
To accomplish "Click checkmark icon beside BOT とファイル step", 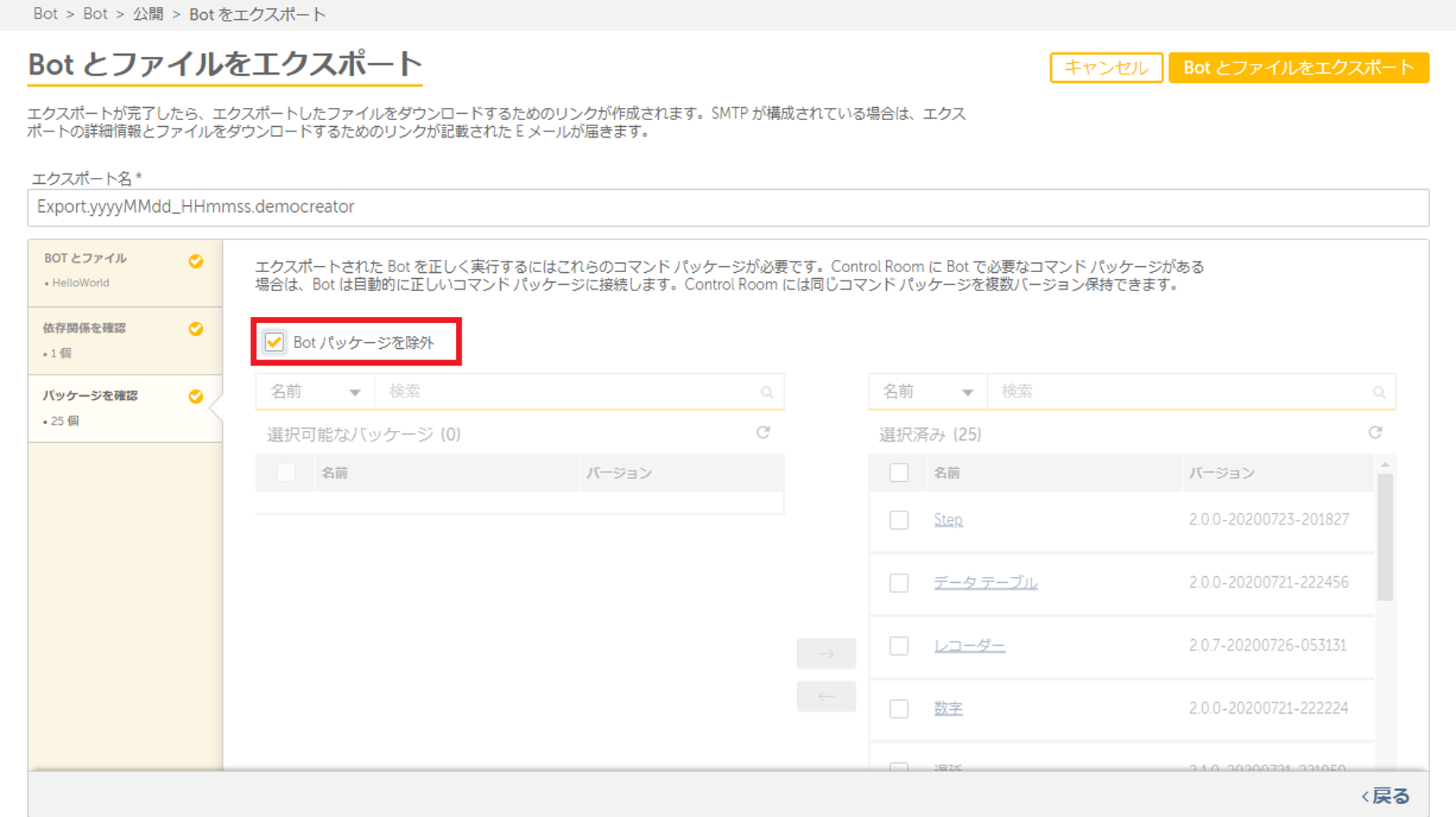I will coord(196,261).
